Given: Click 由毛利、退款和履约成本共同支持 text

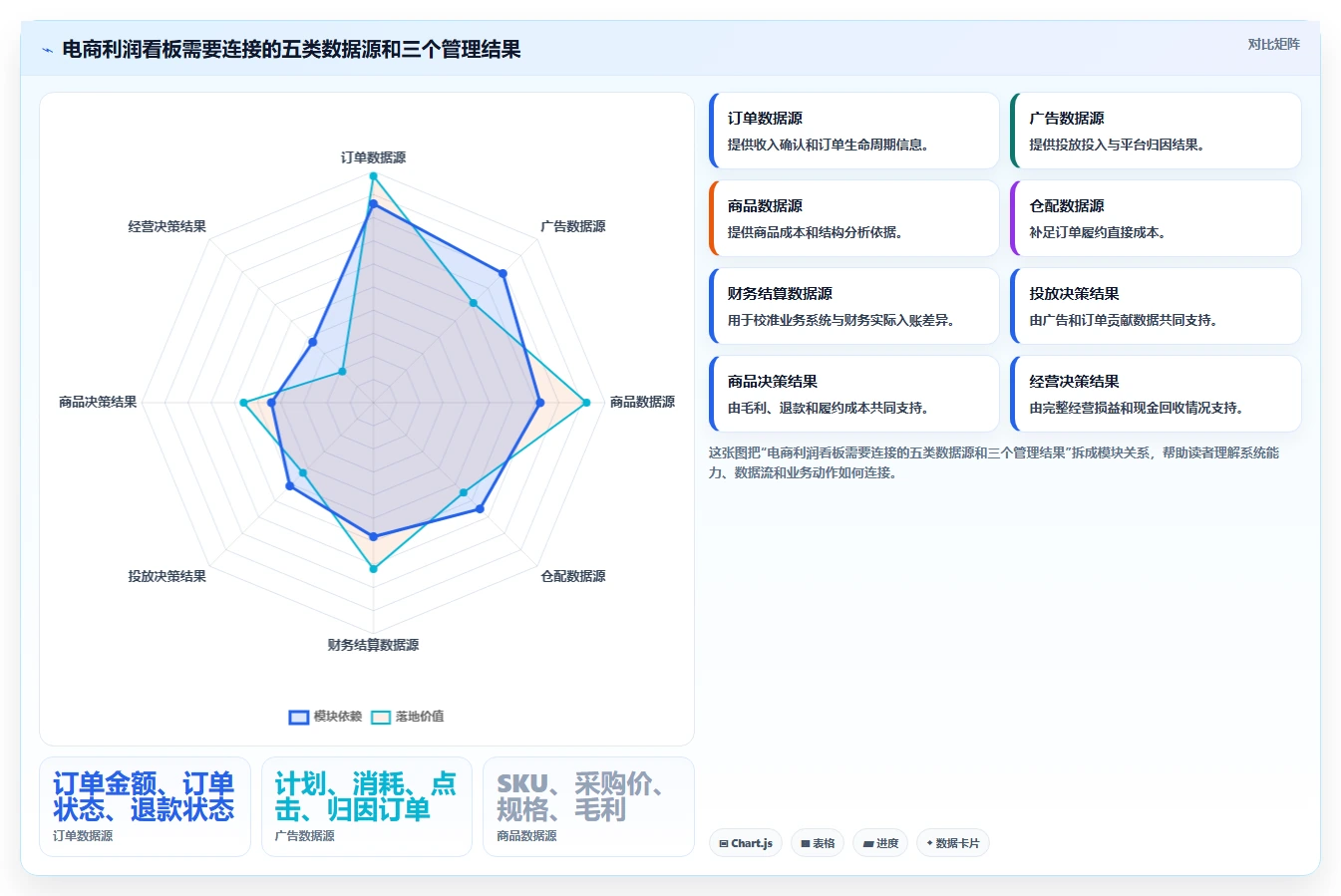Looking at the screenshot, I should 828,408.
